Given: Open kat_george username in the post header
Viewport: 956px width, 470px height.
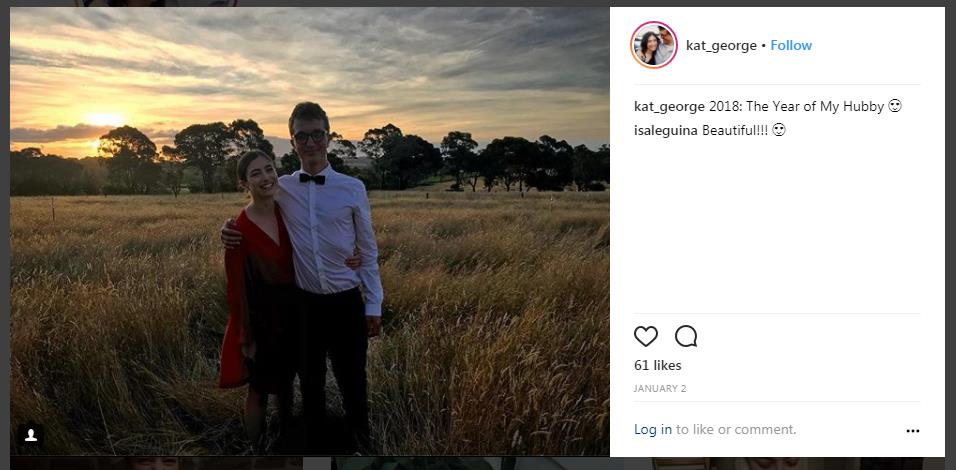Looking at the screenshot, I should (x=721, y=45).
